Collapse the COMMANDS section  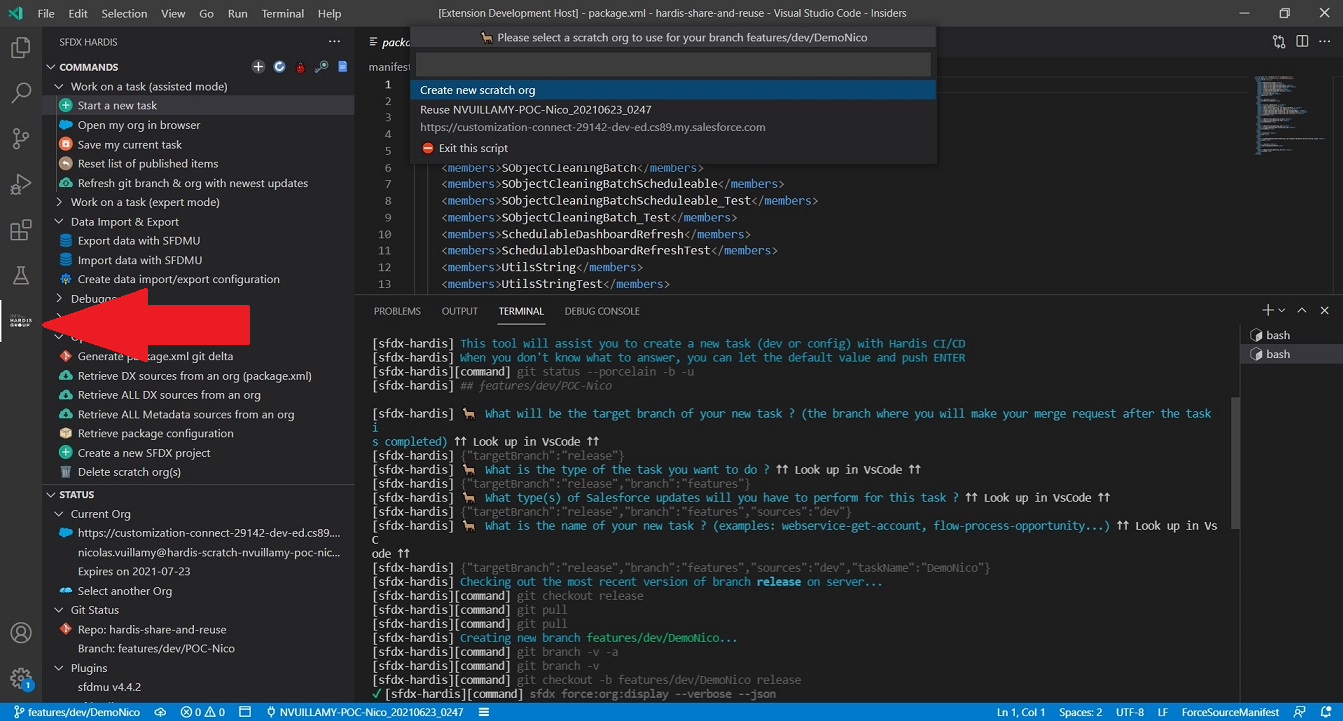coord(51,67)
